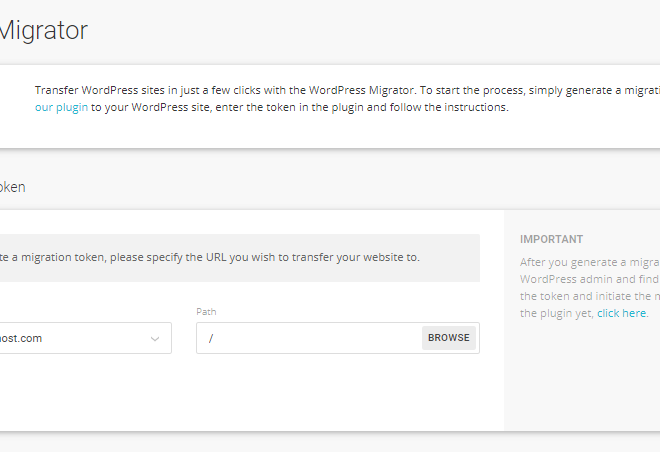Click the IMPORTANT sidebar heading
This screenshot has height=452, width=660.
tap(551, 239)
